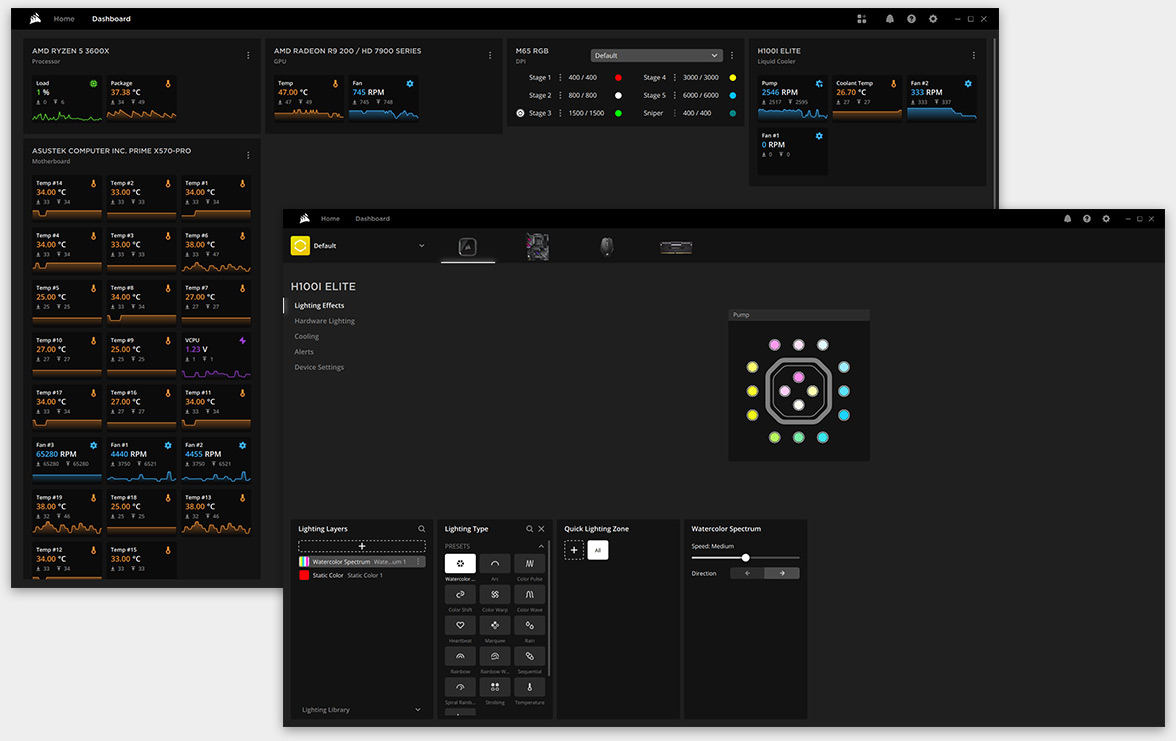This screenshot has width=1176, height=741.
Task: Open Dashboard in the front window
Action: click(x=373, y=219)
